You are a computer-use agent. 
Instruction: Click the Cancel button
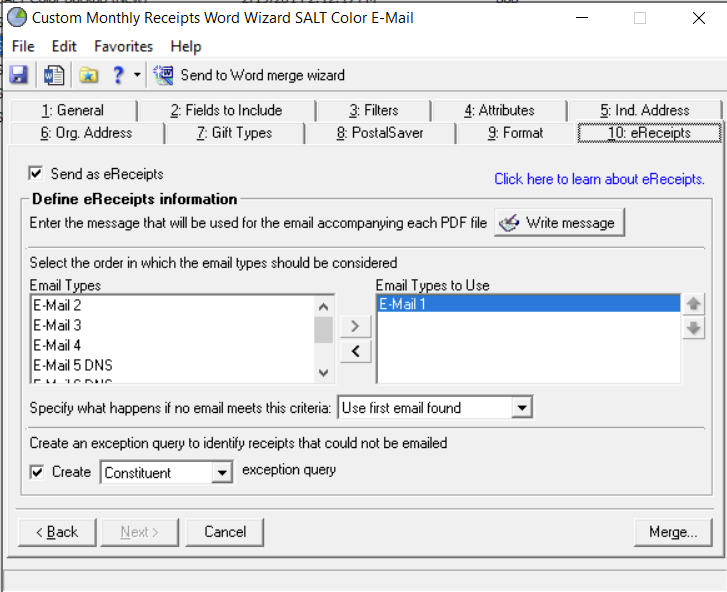pyautogui.click(x=225, y=532)
